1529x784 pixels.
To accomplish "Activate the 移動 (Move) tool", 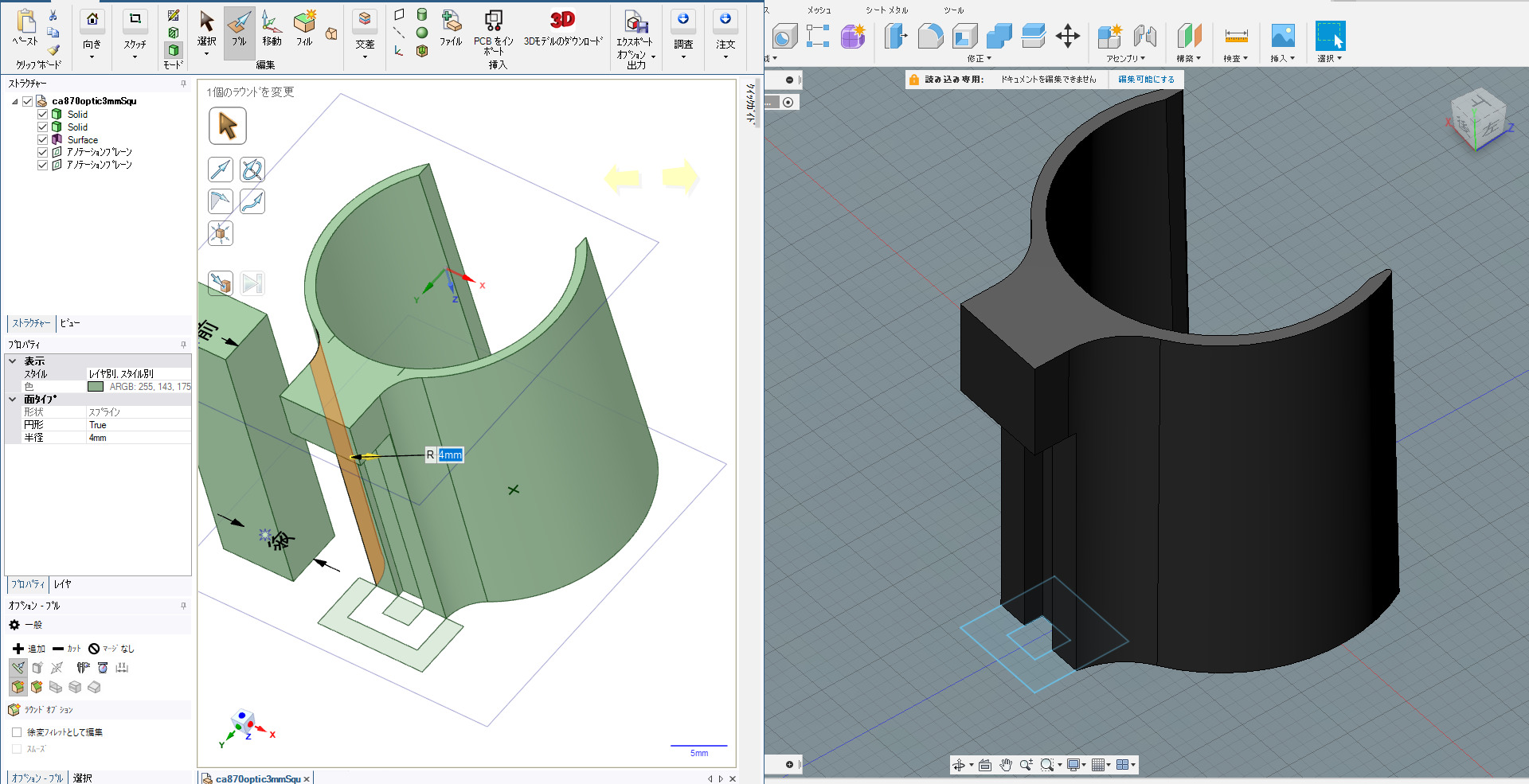I will [x=272, y=29].
